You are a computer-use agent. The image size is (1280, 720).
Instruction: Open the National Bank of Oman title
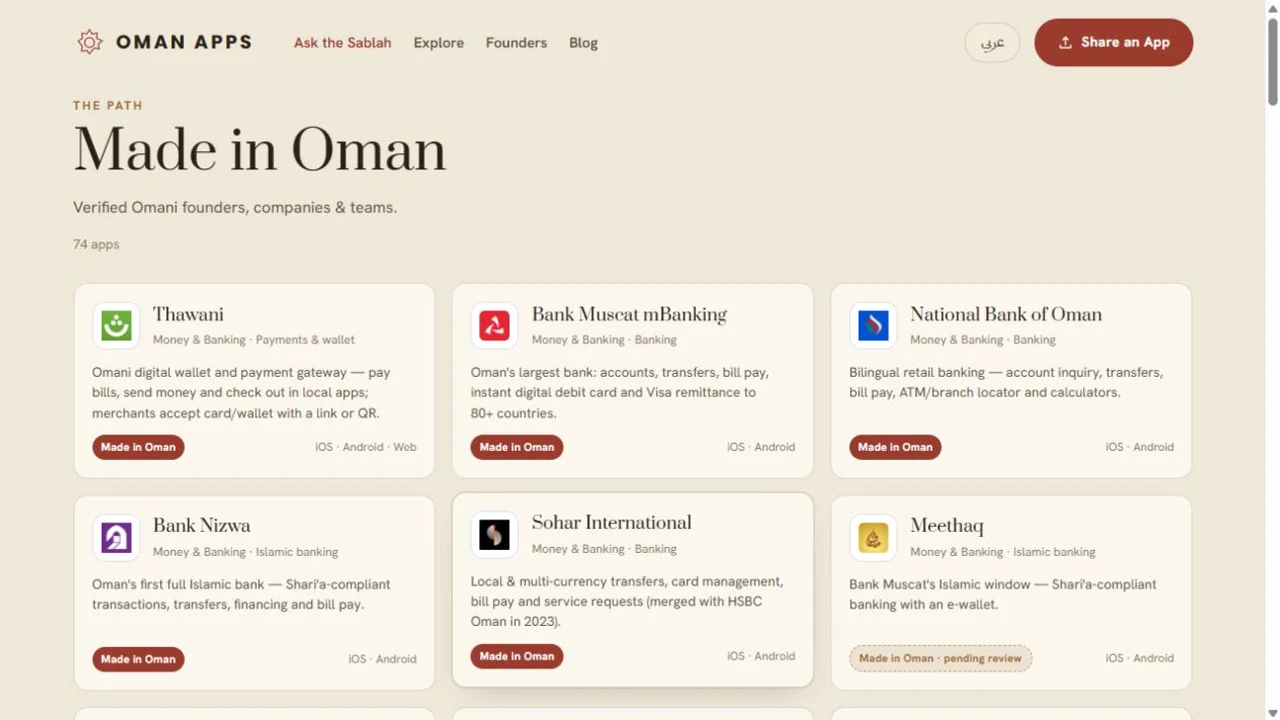pos(1006,314)
